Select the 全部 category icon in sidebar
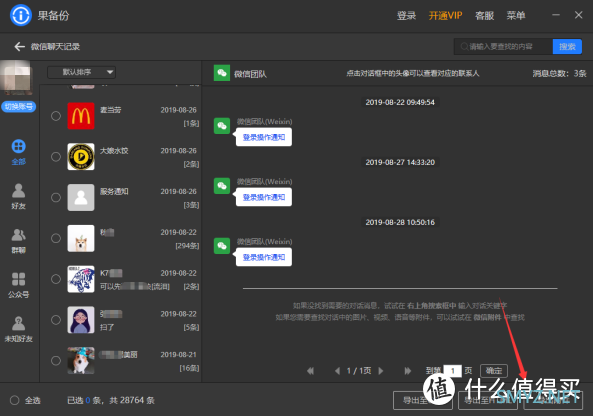This screenshot has height=416, width=593. point(19,146)
